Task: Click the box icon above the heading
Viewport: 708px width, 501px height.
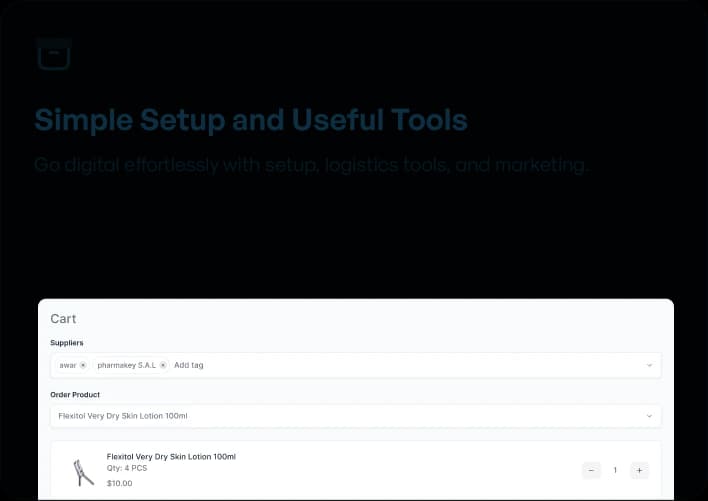Action: coord(53,54)
